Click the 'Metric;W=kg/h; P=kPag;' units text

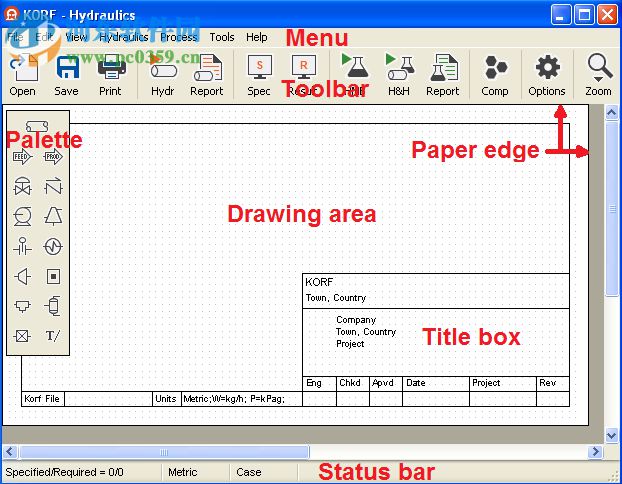(234, 399)
